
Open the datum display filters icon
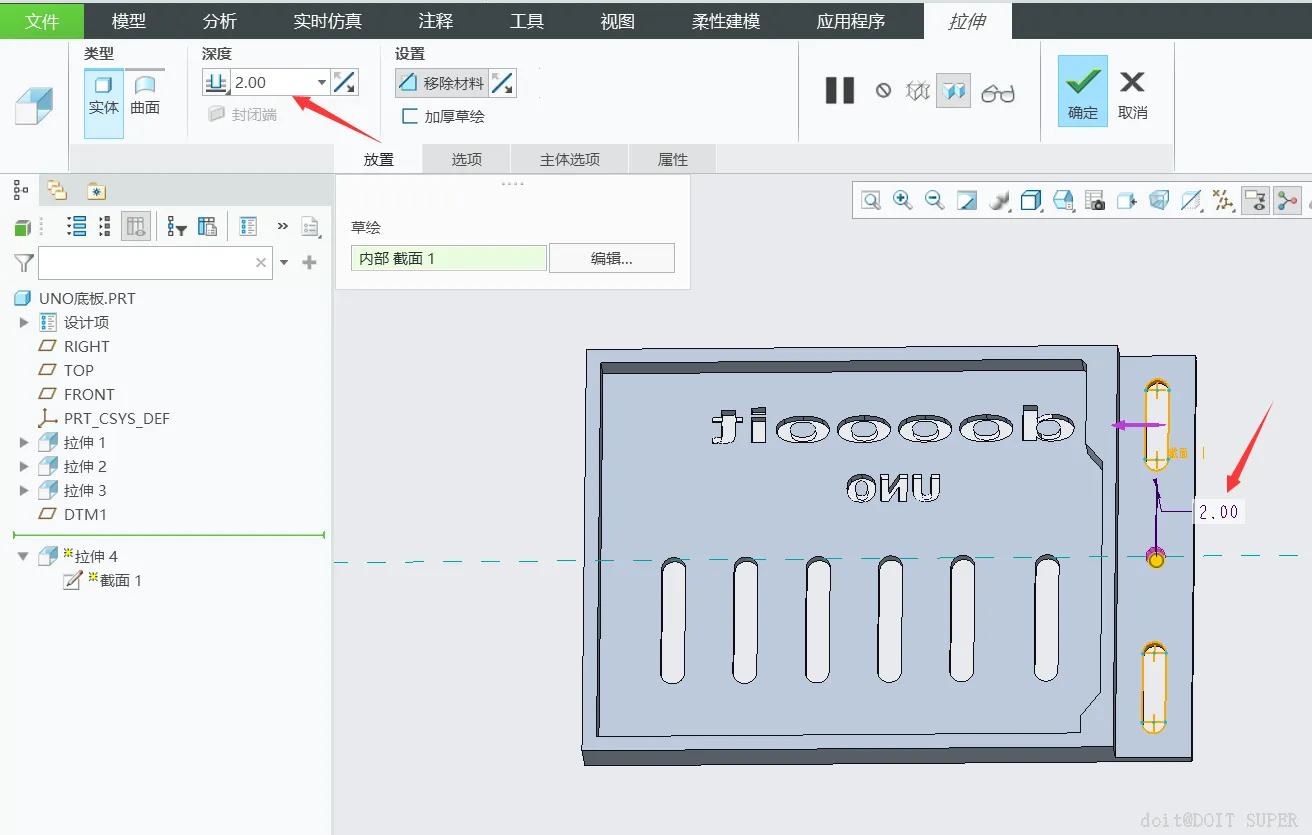(x=1223, y=201)
